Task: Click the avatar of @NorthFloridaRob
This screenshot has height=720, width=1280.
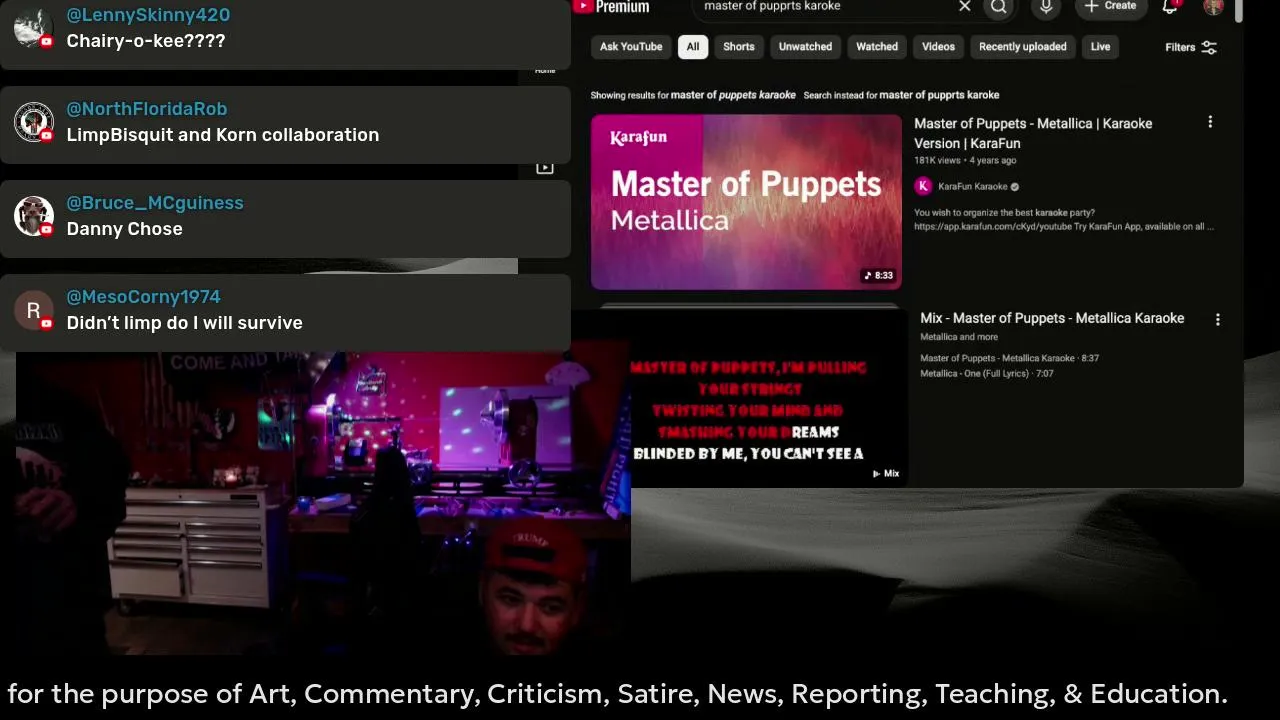Action: click(x=33, y=122)
